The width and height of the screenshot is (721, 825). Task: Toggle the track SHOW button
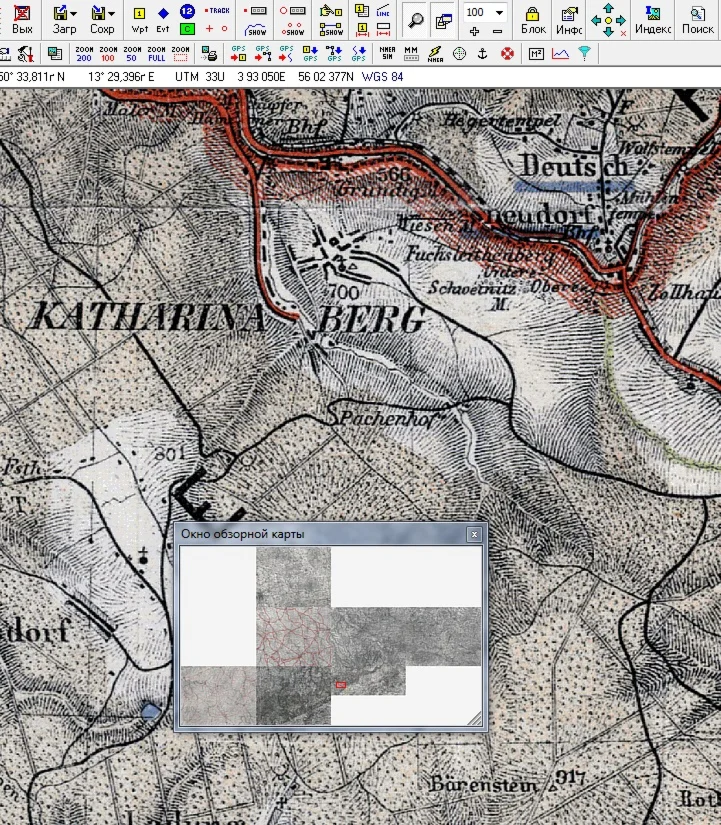(256, 29)
